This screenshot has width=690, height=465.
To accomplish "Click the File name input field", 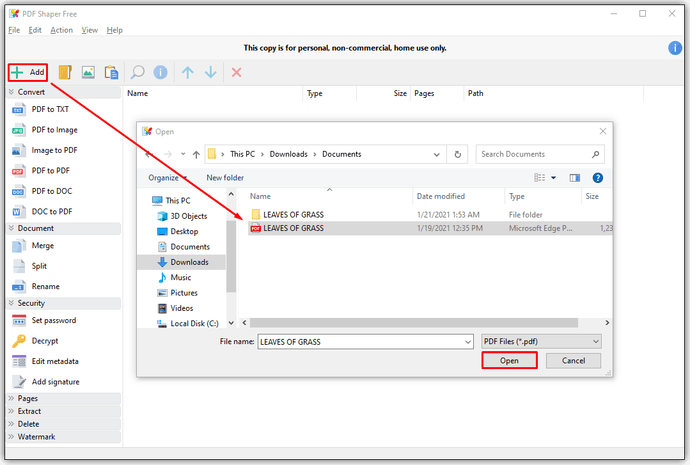I will point(365,342).
